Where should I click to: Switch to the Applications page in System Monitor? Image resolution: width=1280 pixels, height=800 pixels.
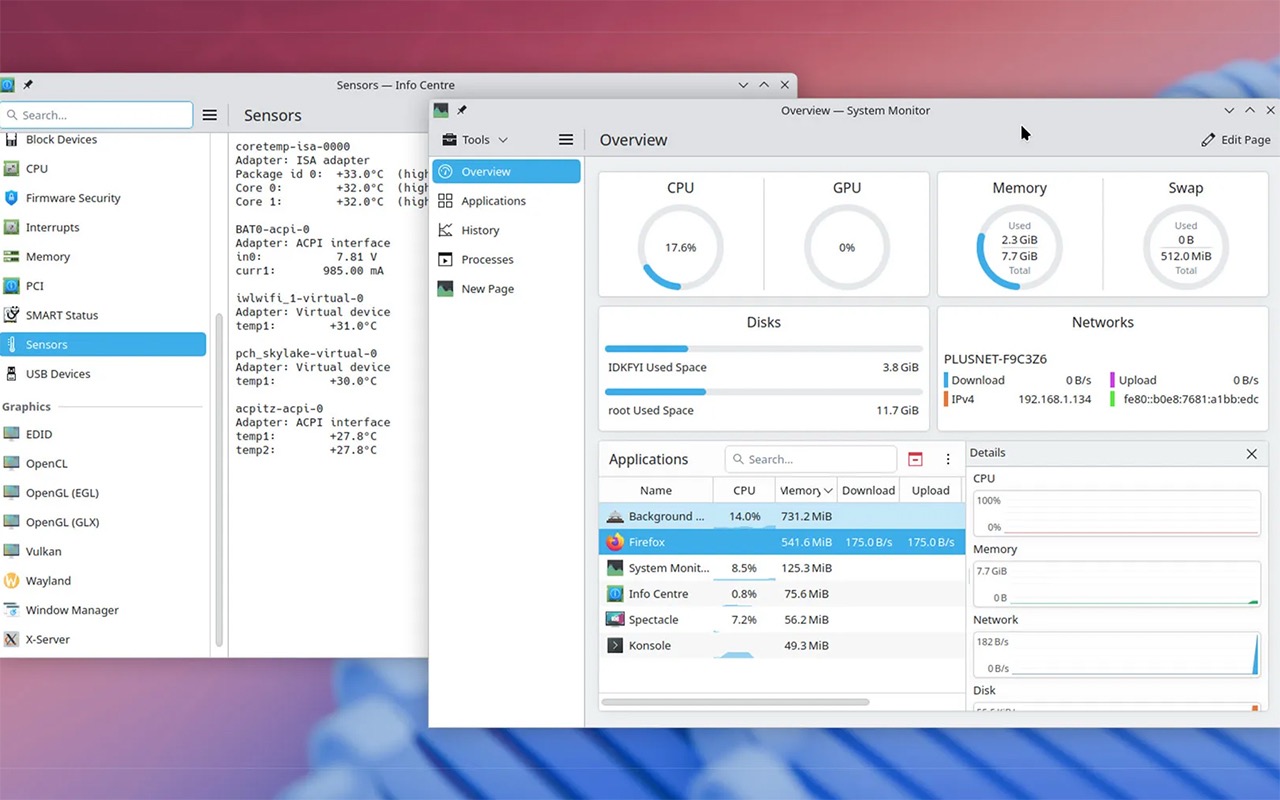(x=506, y=201)
